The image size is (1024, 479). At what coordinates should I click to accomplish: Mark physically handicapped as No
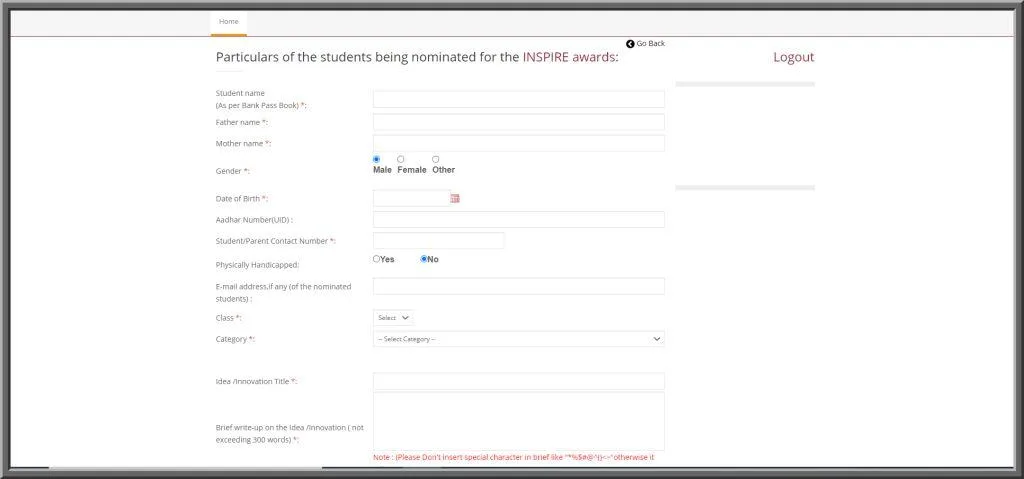(x=424, y=259)
